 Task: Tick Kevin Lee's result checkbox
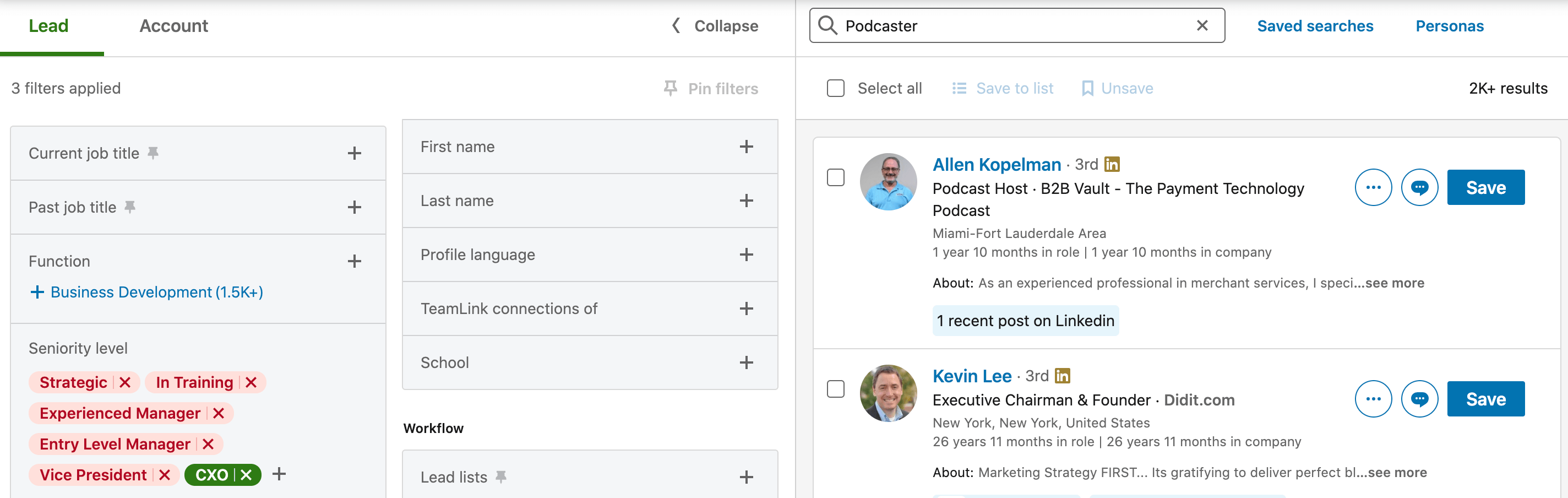click(835, 389)
